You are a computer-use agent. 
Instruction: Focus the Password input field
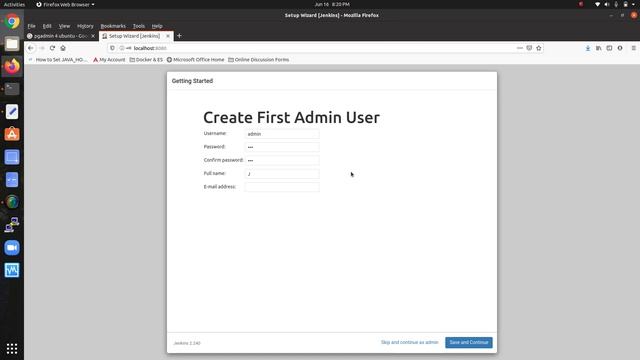pos(282,147)
